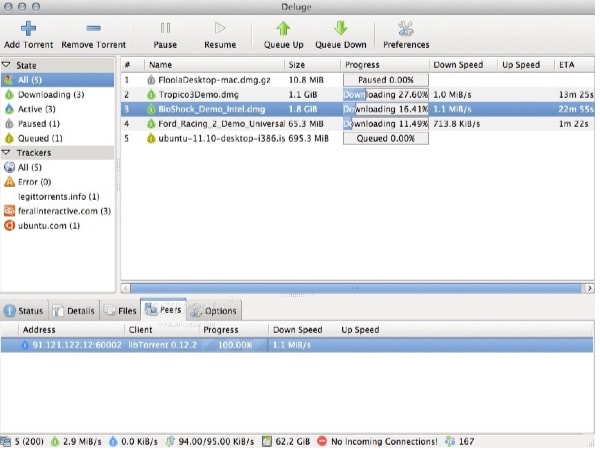Click the 2.9 MiB/s download speed status
Image resolution: width=600 pixels, height=450 pixels.
77,442
